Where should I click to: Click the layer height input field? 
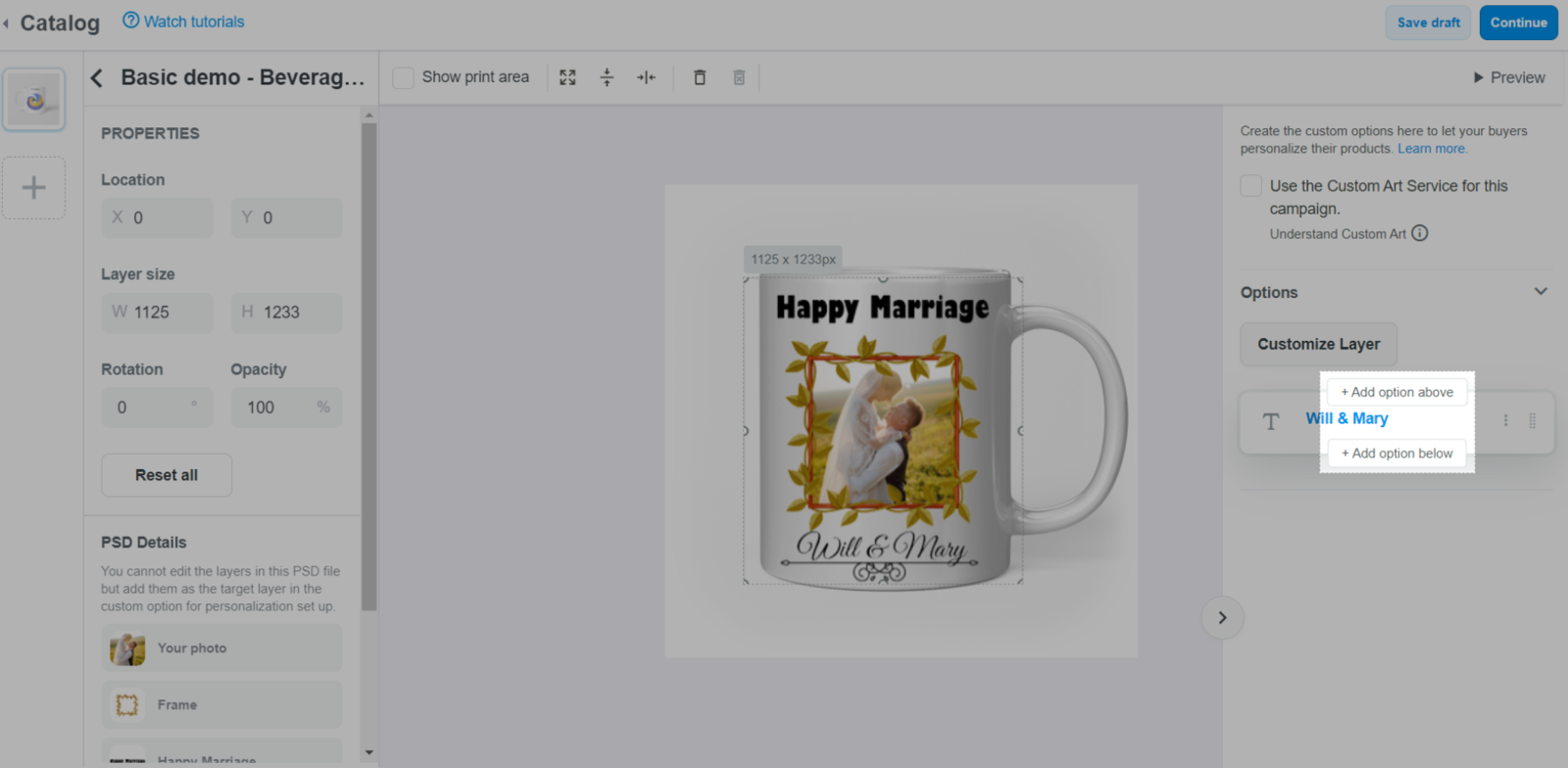[x=287, y=312]
